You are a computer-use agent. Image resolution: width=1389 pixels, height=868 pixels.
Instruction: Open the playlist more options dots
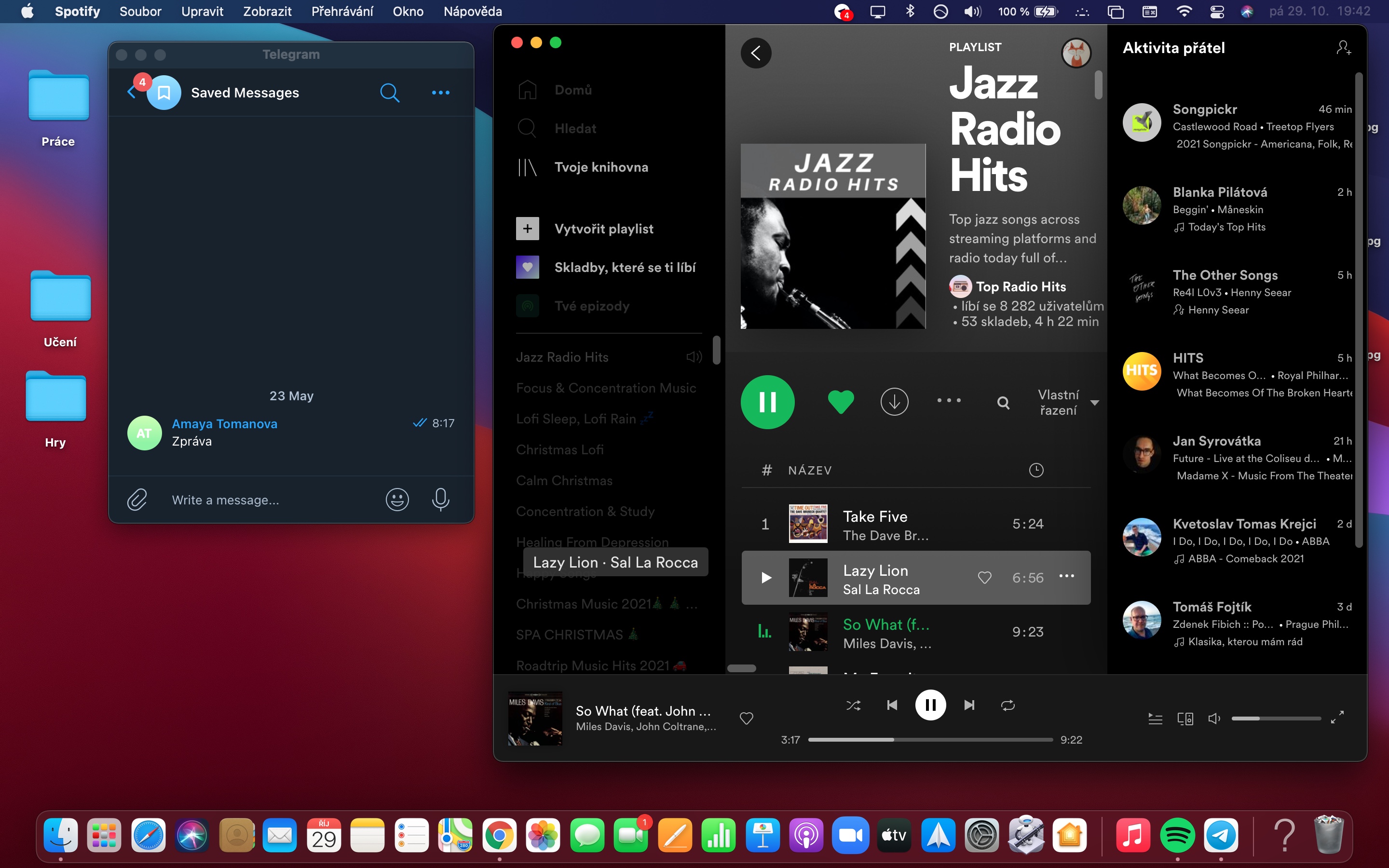tap(948, 401)
